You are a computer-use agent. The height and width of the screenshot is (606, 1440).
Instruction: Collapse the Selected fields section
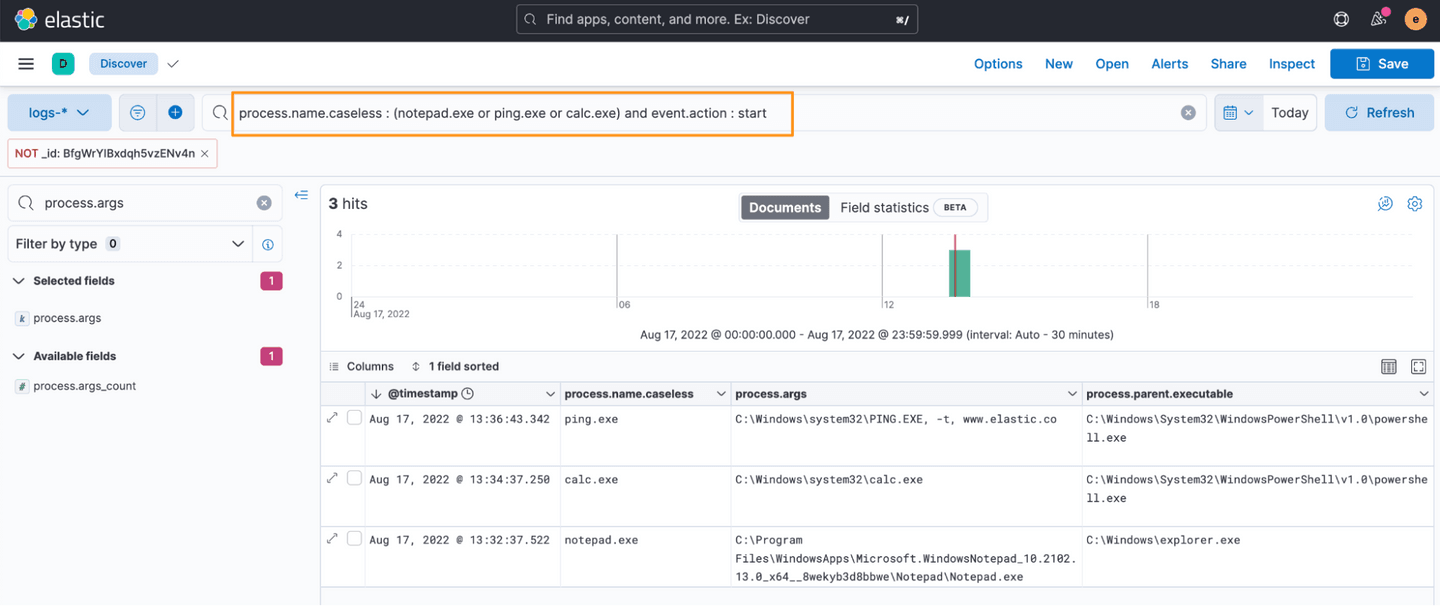(x=19, y=281)
